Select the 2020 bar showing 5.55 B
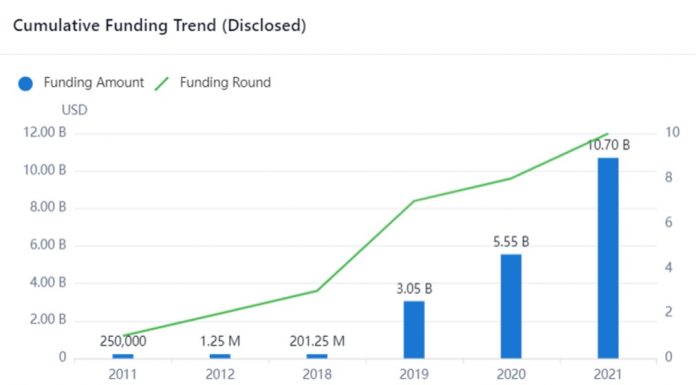The width and height of the screenshot is (696, 385). pyautogui.click(x=511, y=306)
